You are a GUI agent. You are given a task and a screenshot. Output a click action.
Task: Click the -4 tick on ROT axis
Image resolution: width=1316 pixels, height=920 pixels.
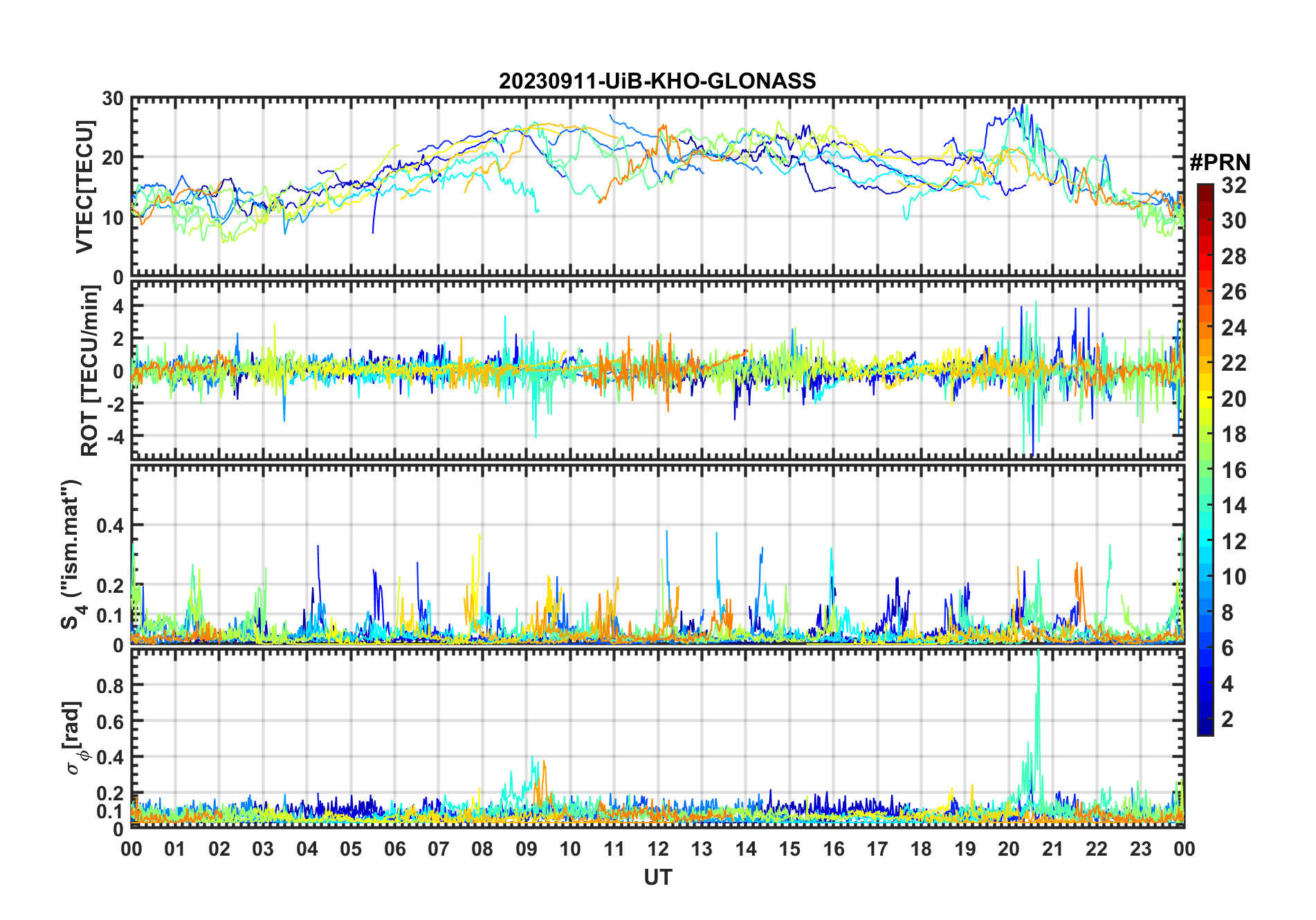pos(114,436)
